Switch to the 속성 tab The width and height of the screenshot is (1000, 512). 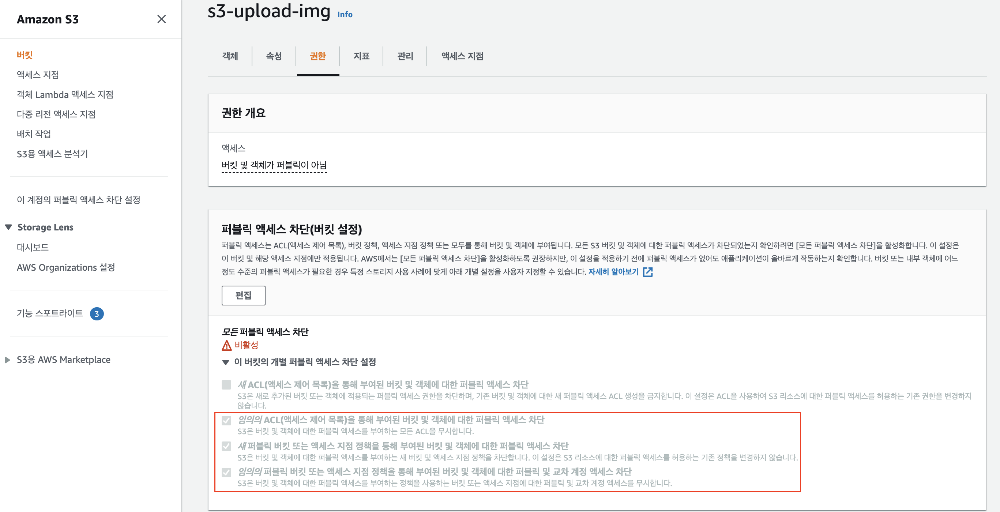tap(274, 56)
